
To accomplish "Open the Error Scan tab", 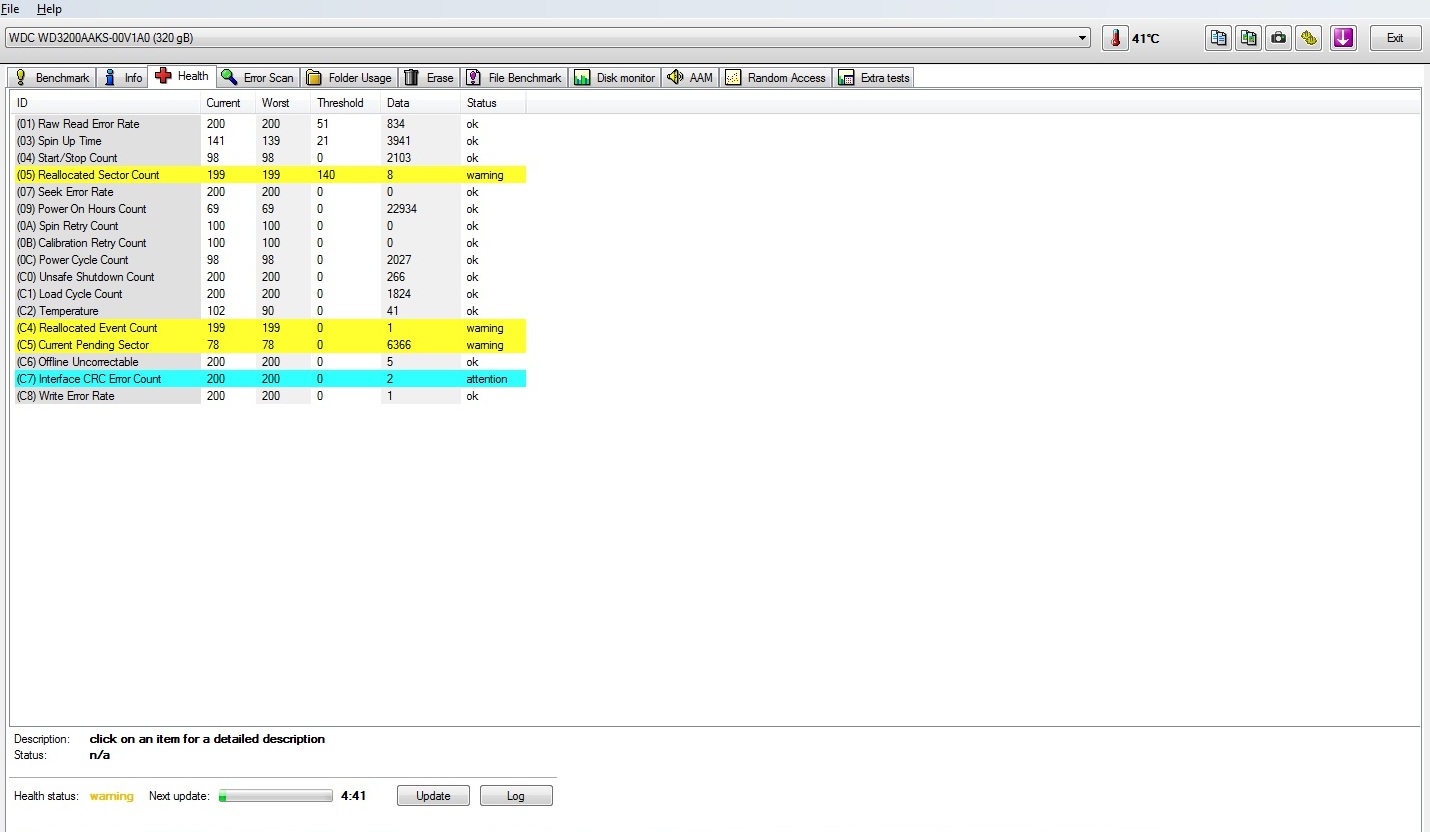I will [x=257, y=78].
